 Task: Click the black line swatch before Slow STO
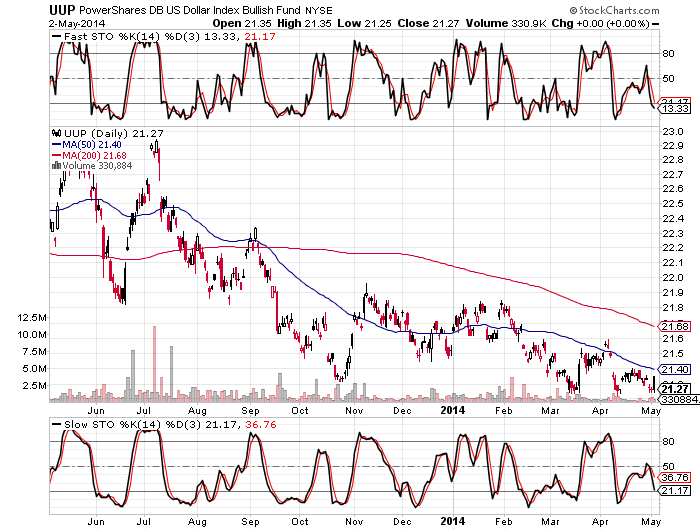click(57, 424)
